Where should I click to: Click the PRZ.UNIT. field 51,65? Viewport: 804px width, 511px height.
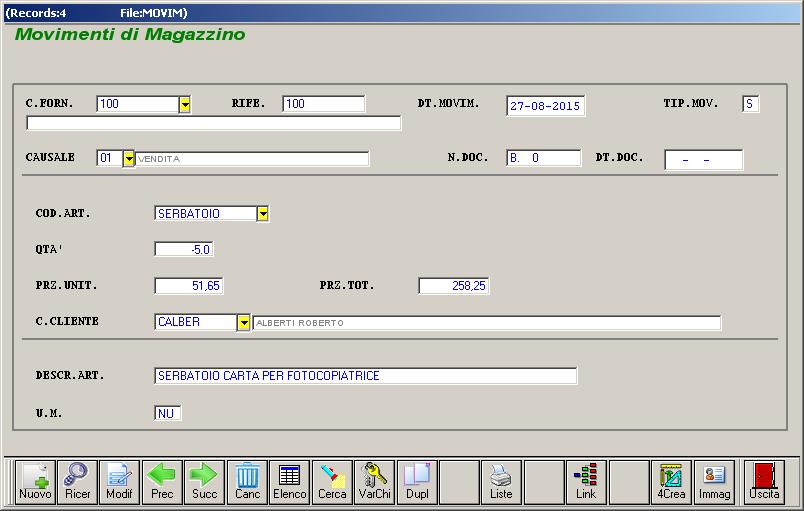[189, 285]
